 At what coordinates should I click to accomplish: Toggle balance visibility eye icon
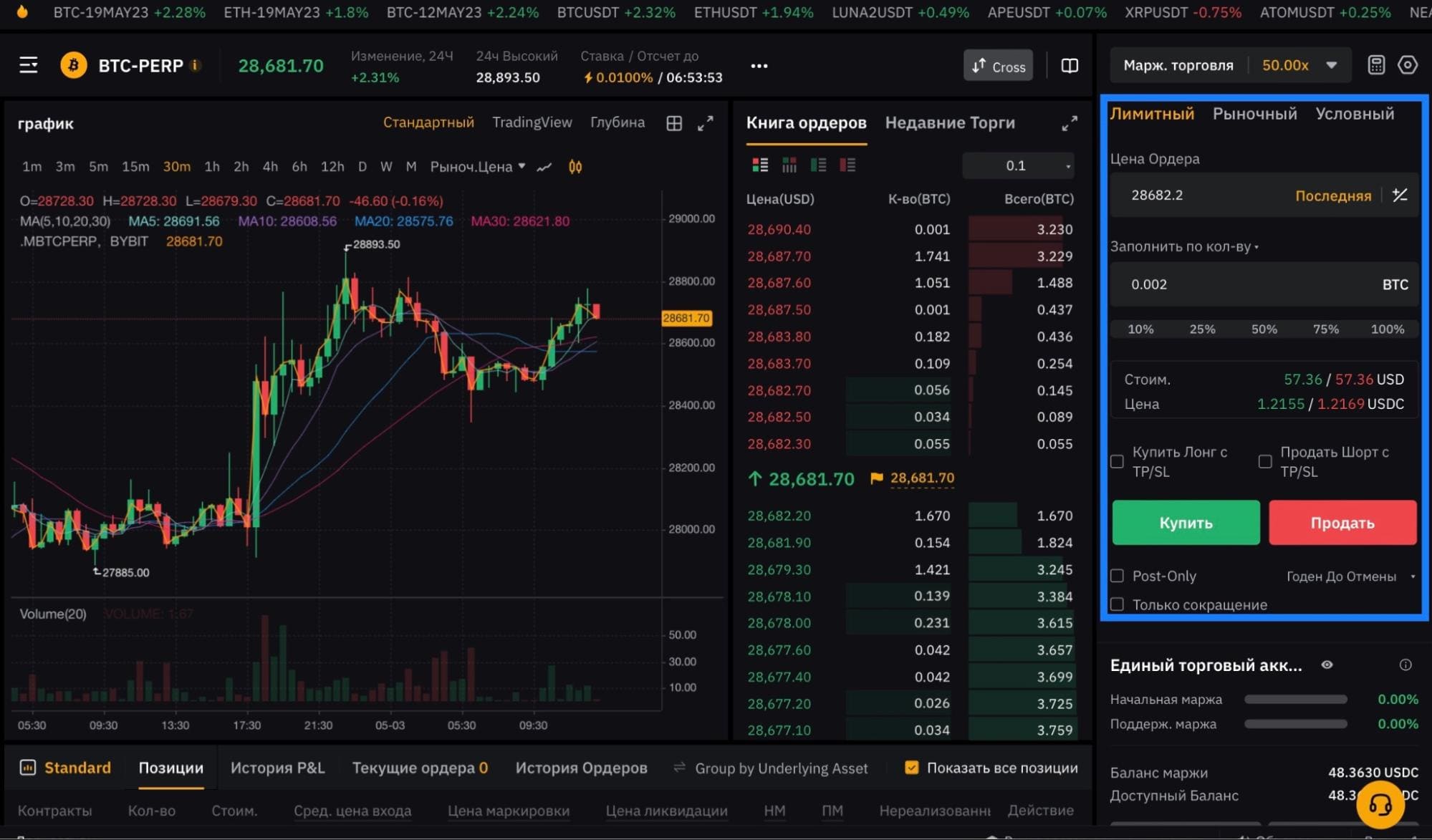[1327, 665]
